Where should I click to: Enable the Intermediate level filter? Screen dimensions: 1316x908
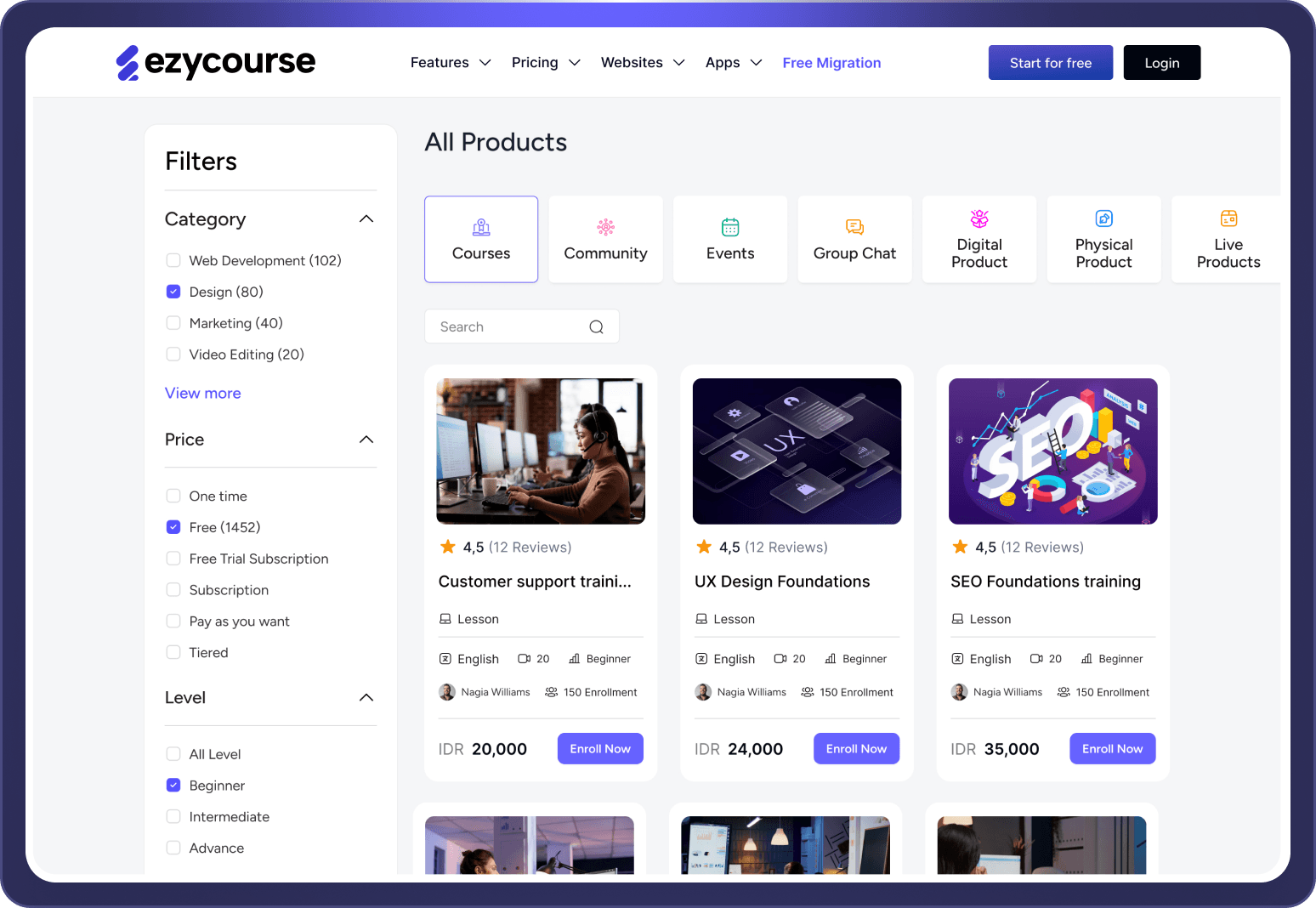[x=173, y=816]
